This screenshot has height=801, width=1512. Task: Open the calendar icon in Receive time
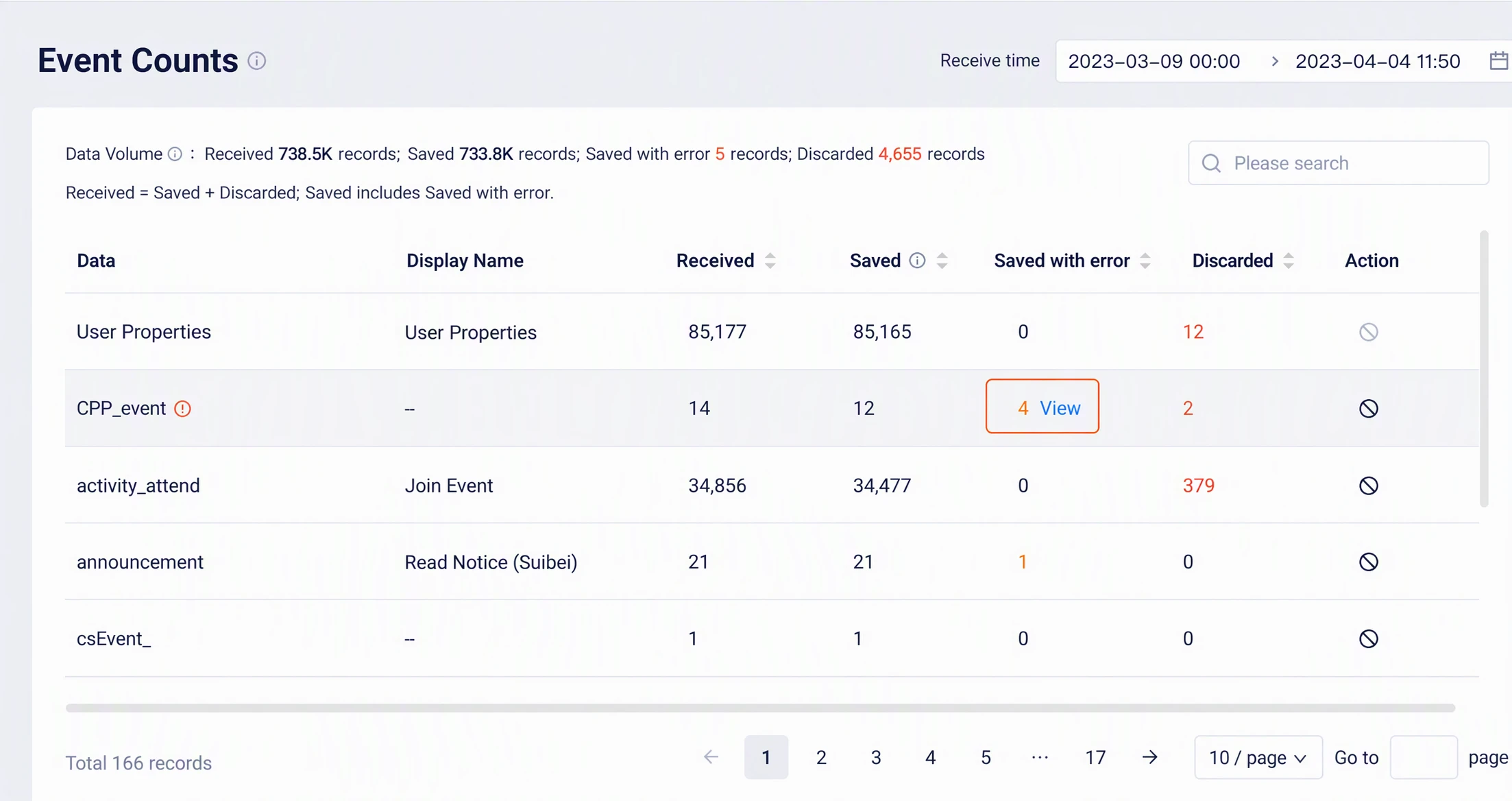pos(1499,61)
